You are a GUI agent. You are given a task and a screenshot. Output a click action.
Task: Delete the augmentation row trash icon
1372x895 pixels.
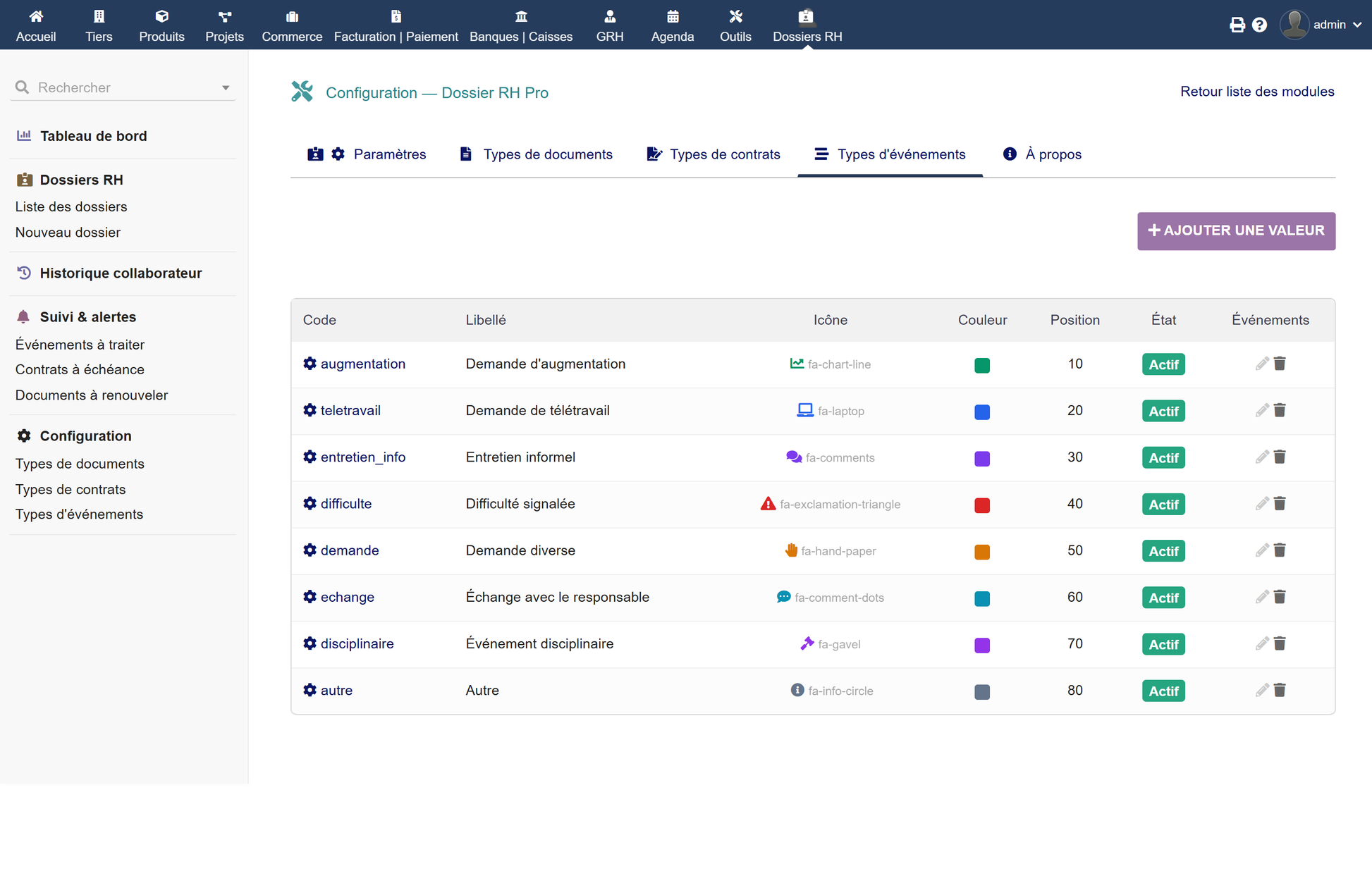click(1280, 364)
